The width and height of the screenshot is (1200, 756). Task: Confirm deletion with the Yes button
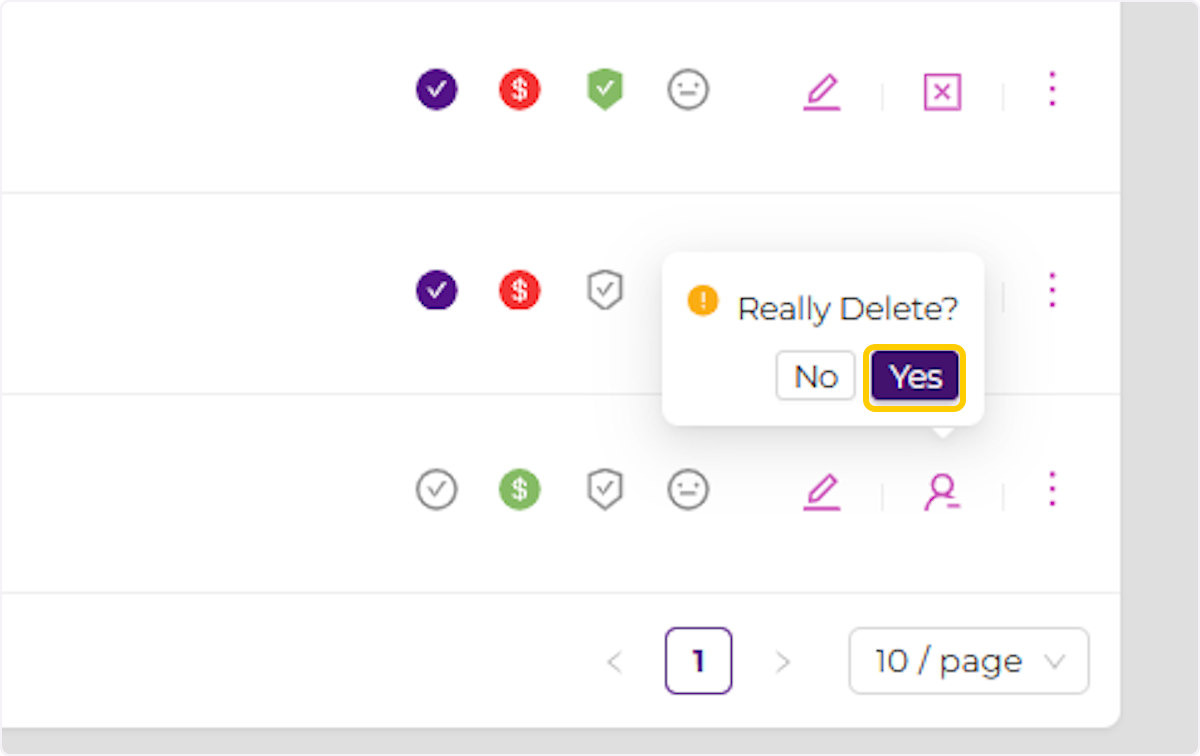click(913, 375)
